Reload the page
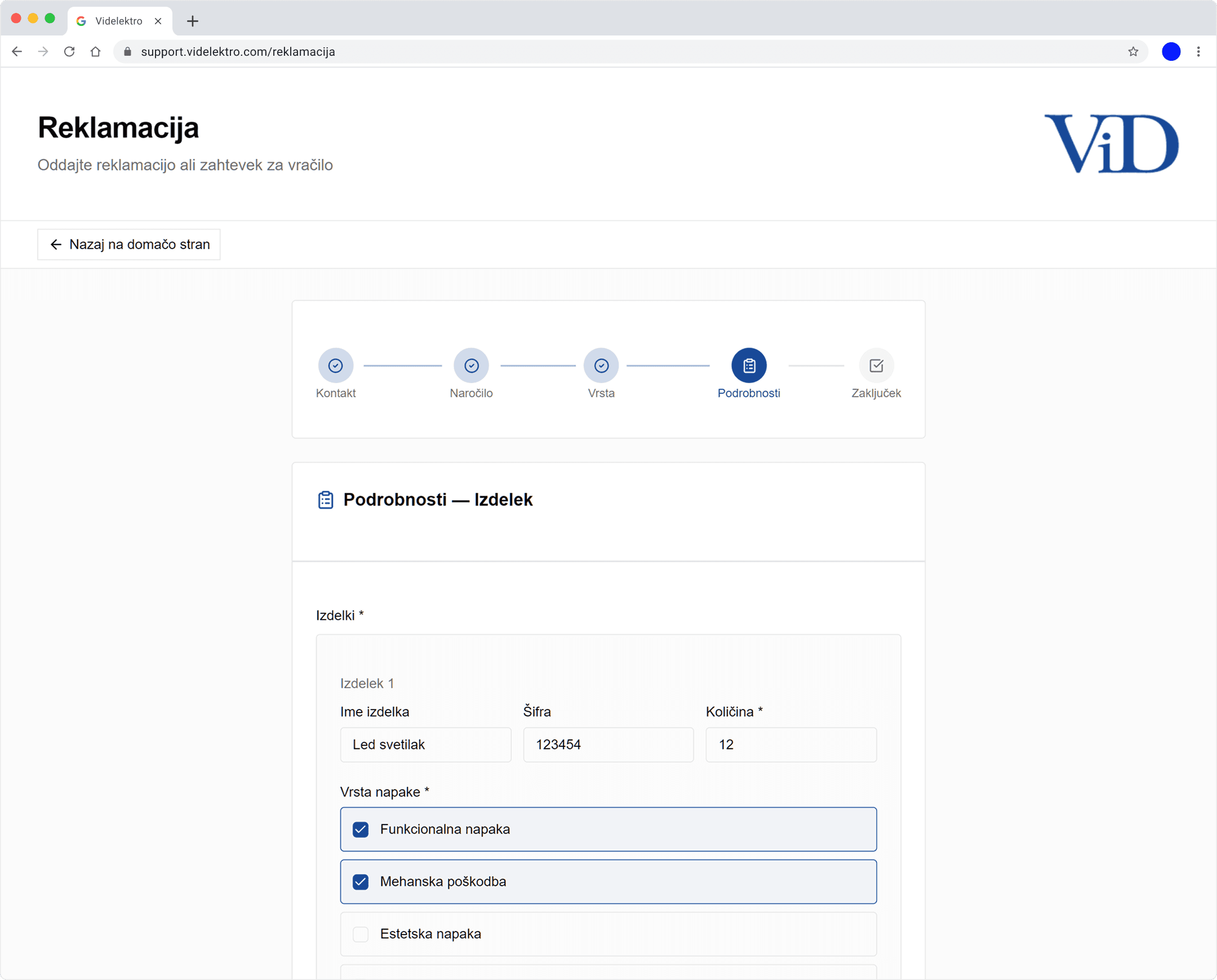Screen dimensions: 1217x980 (x=69, y=52)
